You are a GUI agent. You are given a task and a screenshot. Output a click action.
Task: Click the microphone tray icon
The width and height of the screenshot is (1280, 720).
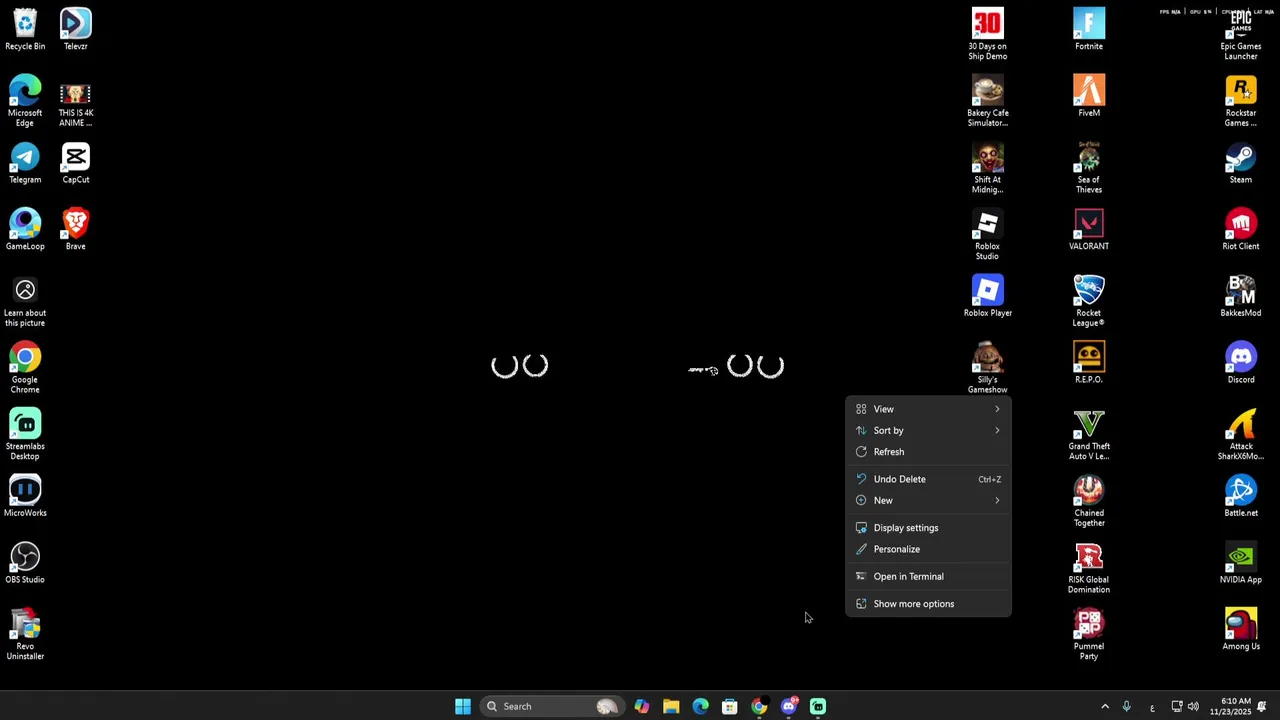point(1127,706)
